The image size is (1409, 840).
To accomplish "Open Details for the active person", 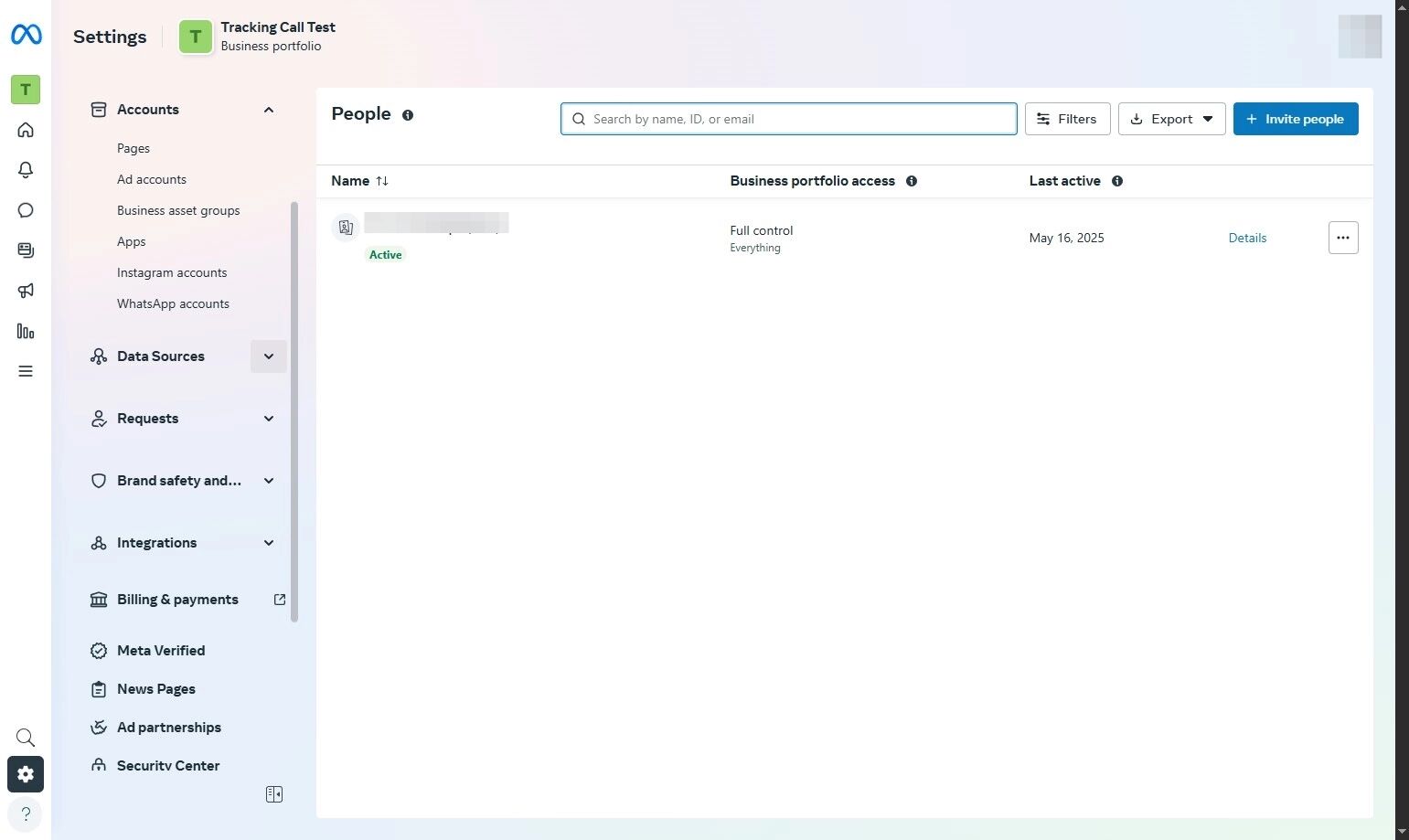I will [x=1247, y=238].
